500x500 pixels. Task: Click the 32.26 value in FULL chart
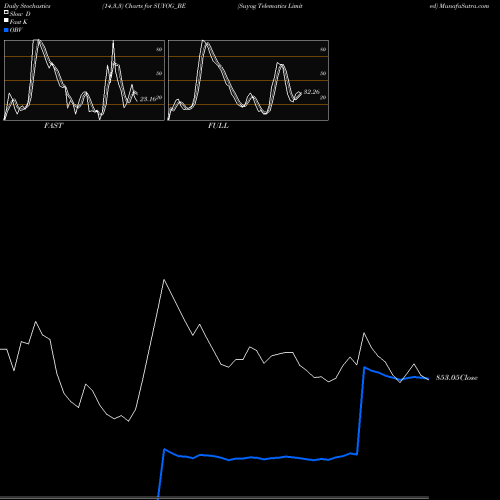tap(312, 92)
